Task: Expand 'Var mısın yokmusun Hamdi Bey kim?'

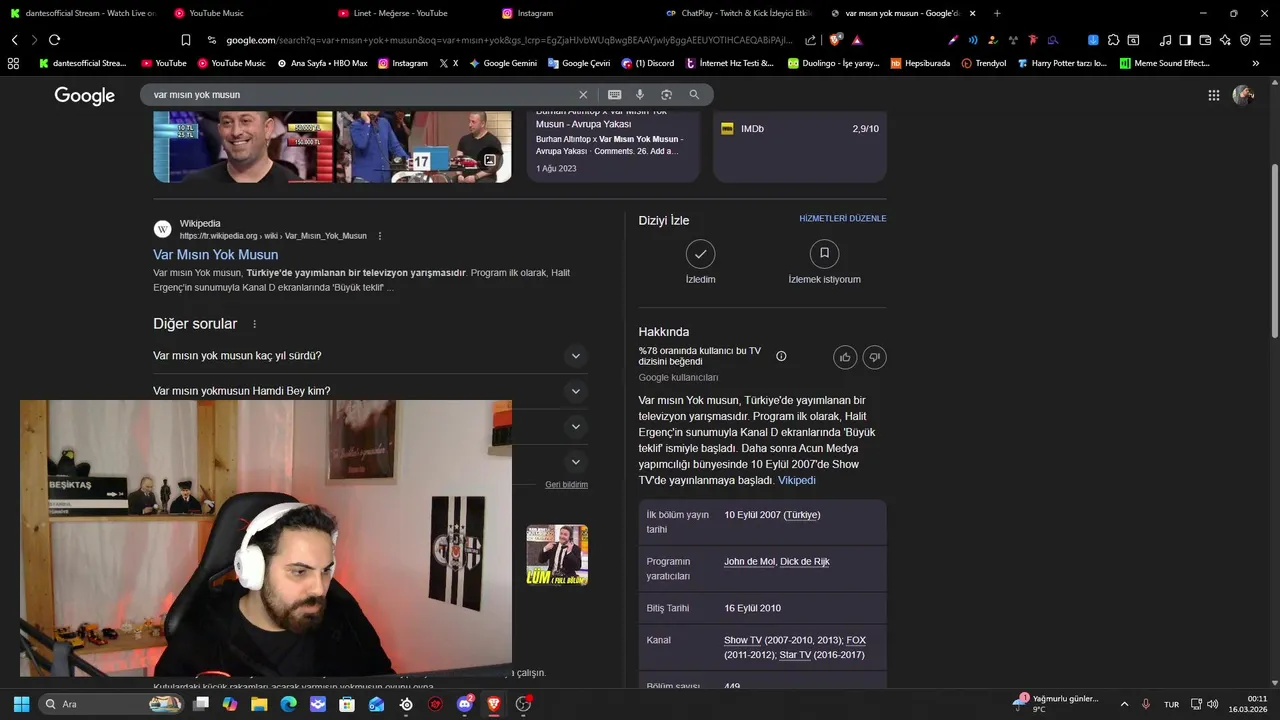Action: [x=370, y=391]
